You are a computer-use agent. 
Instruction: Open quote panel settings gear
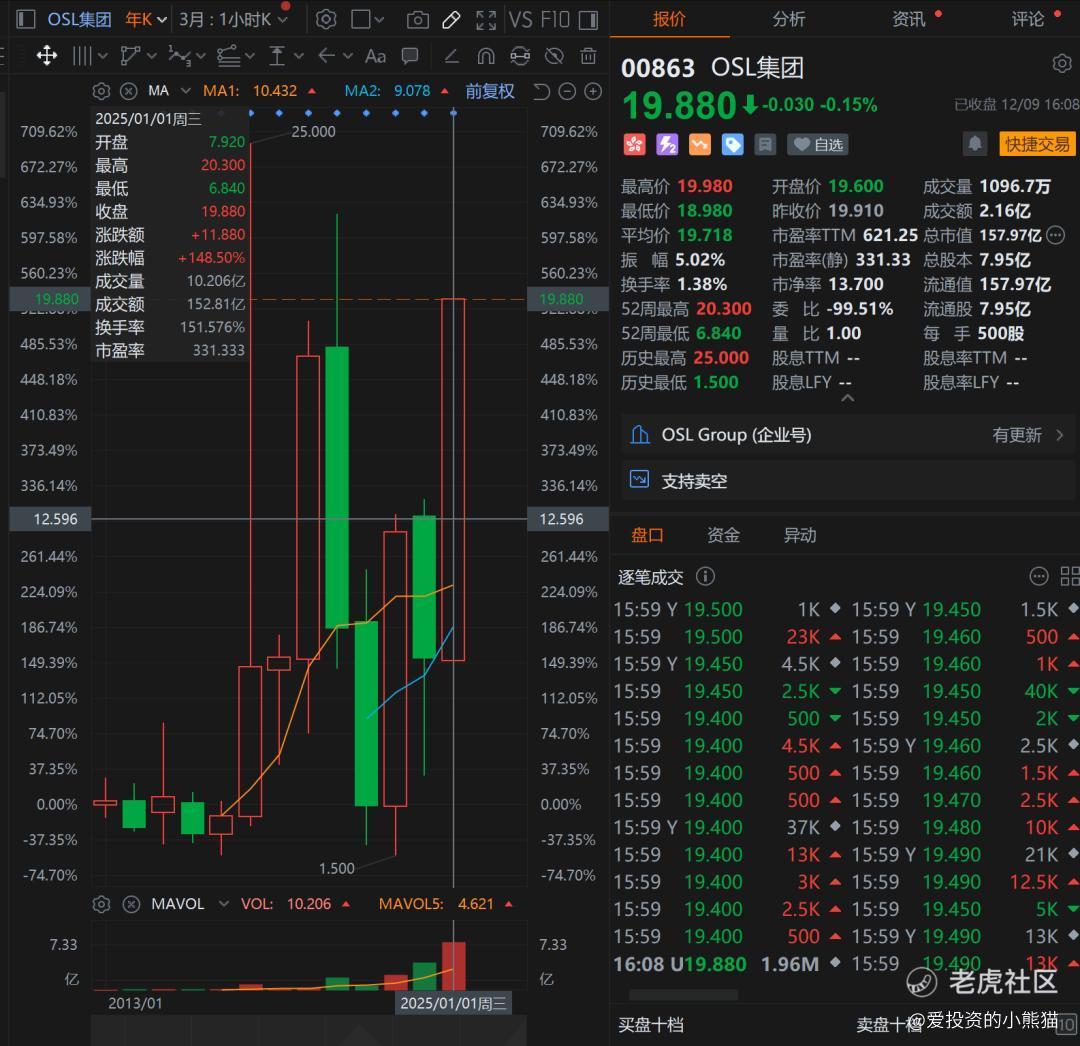[x=1062, y=64]
